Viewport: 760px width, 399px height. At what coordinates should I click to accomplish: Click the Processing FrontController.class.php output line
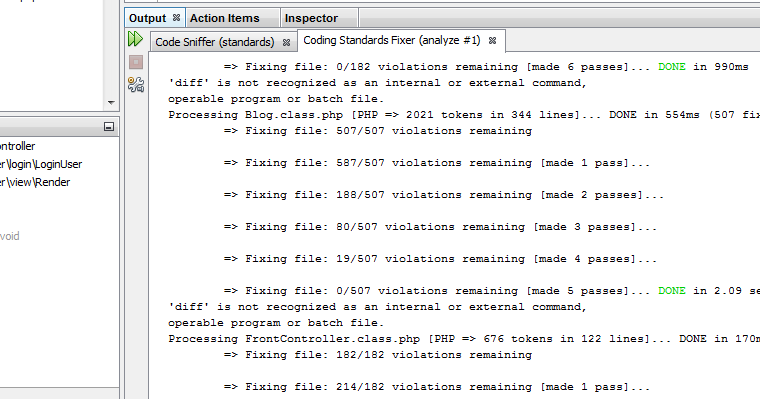coord(464,339)
